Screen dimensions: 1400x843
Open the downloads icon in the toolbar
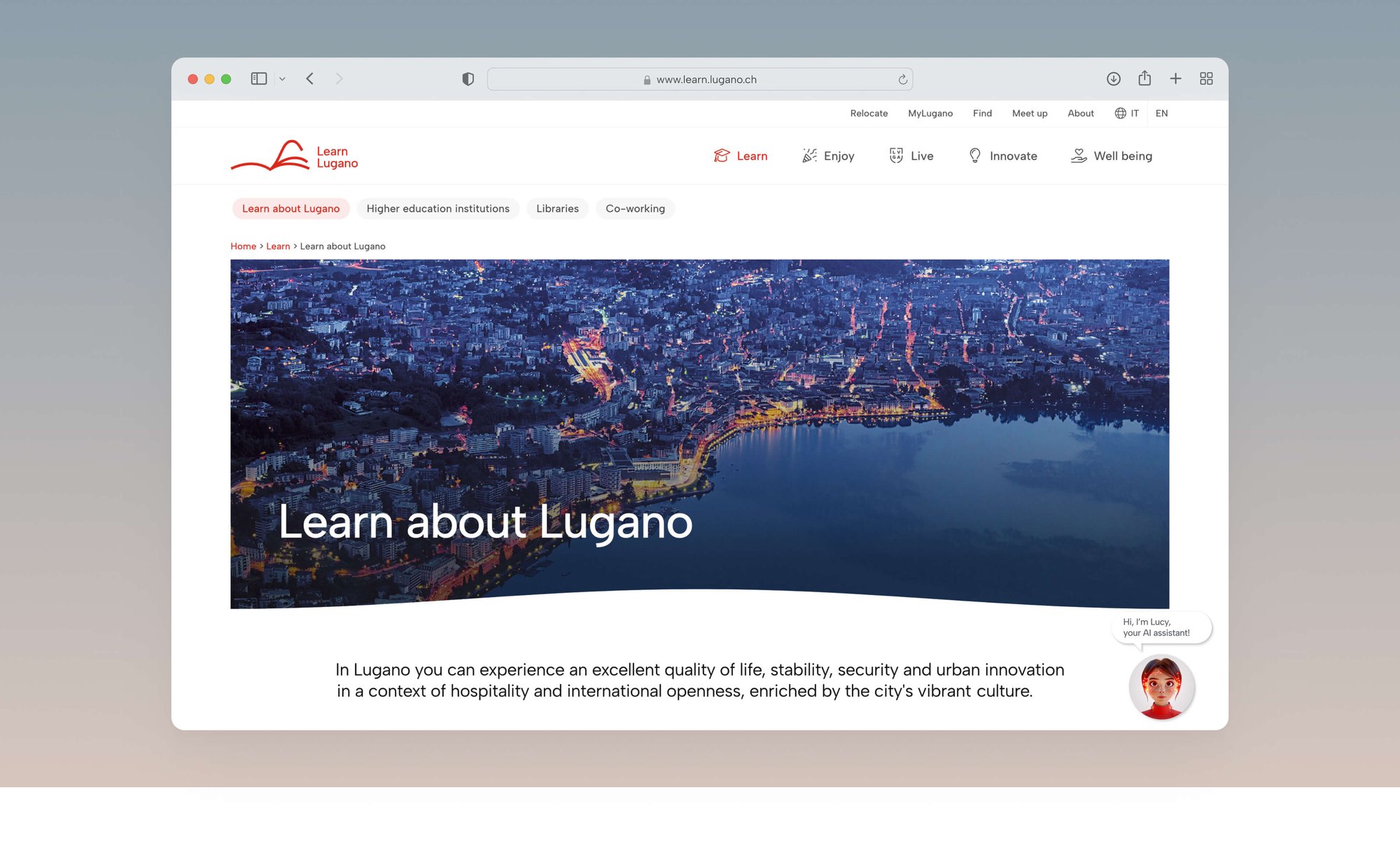1113,78
